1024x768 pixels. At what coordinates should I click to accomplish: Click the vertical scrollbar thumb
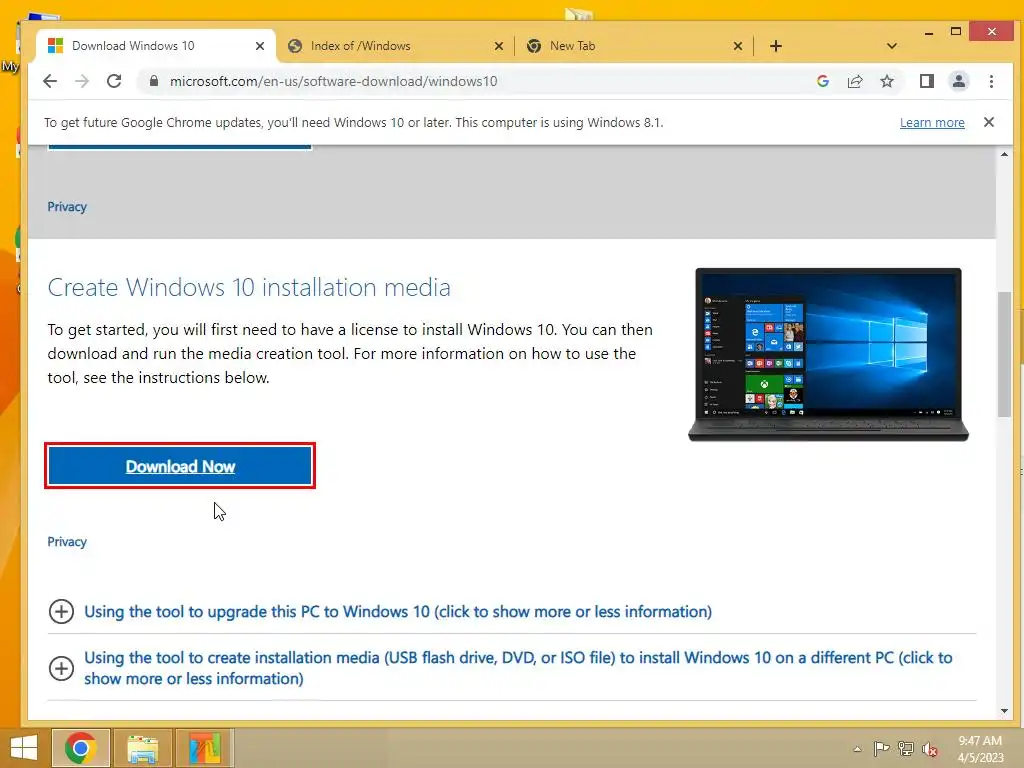tap(1004, 355)
